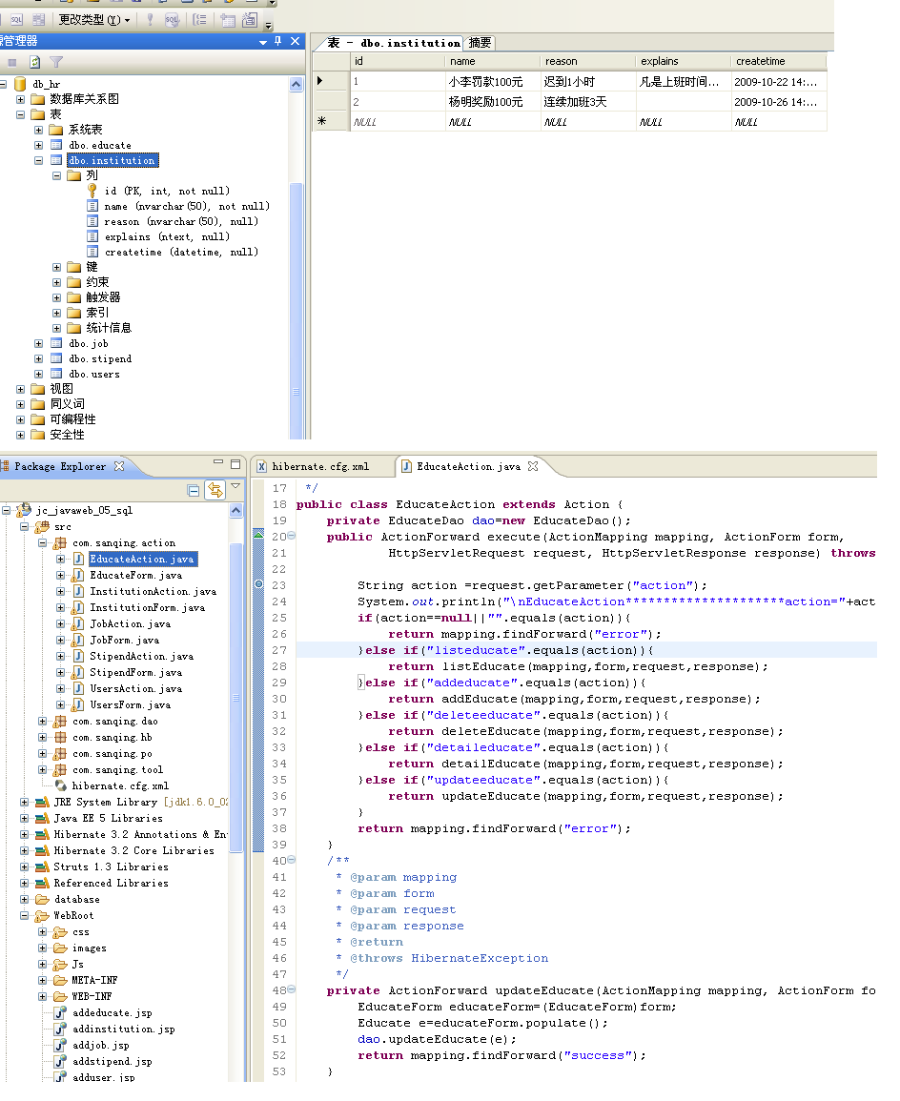
Task: Close the Package Explorer view tab
Action: [119, 466]
